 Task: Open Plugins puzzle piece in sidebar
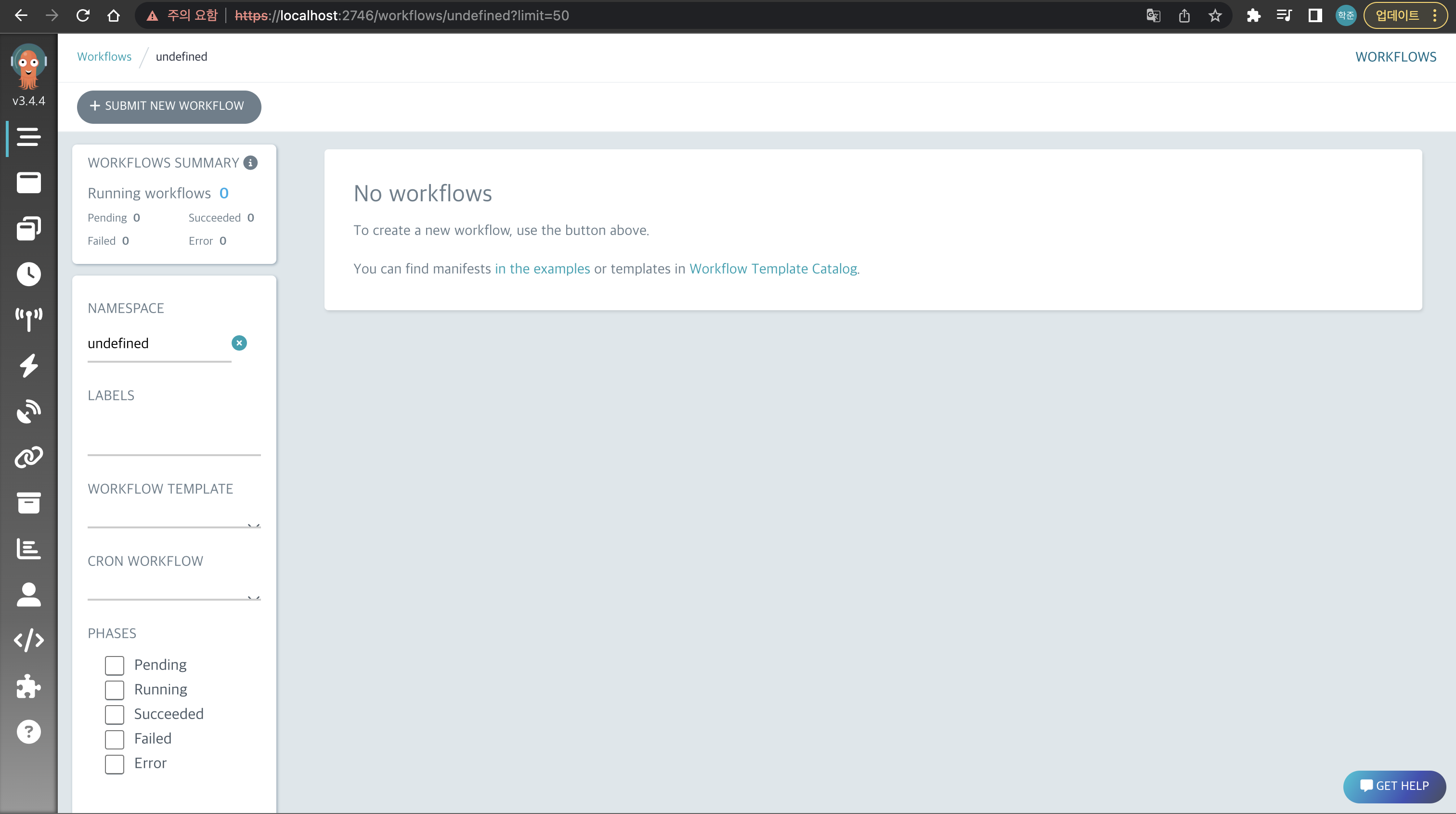pos(28,686)
